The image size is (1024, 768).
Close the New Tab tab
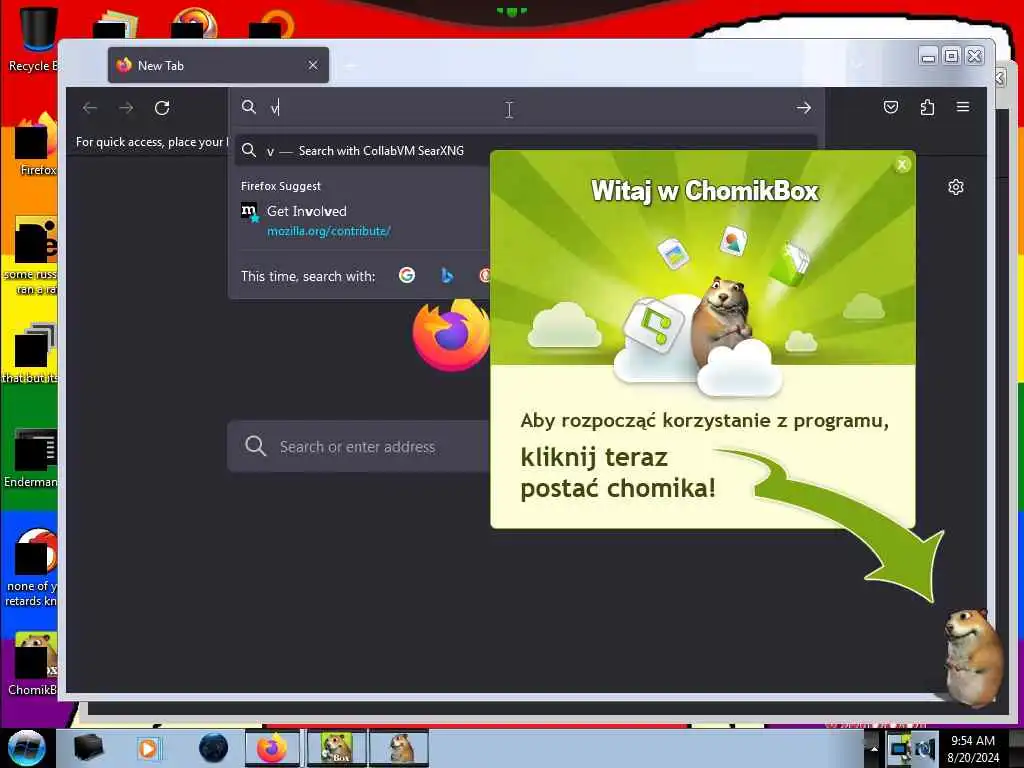click(313, 65)
